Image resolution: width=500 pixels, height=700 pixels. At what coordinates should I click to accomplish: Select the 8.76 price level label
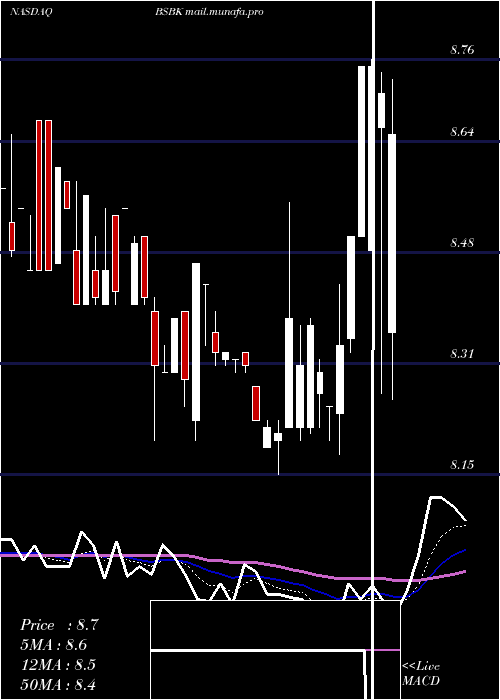click(462, 50)
